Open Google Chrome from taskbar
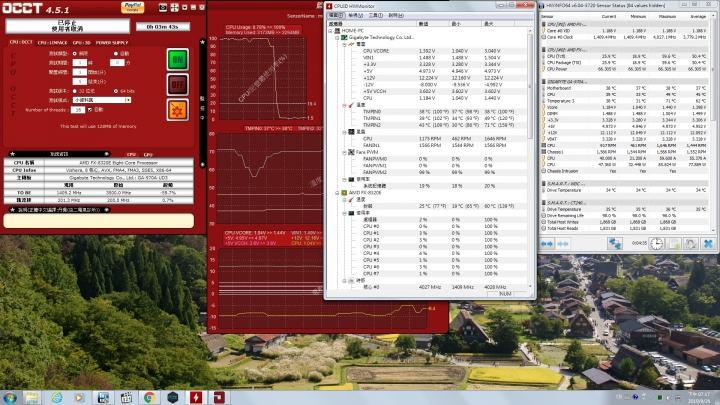The height and width of the screenshot is (405, 720). [149, 398]
